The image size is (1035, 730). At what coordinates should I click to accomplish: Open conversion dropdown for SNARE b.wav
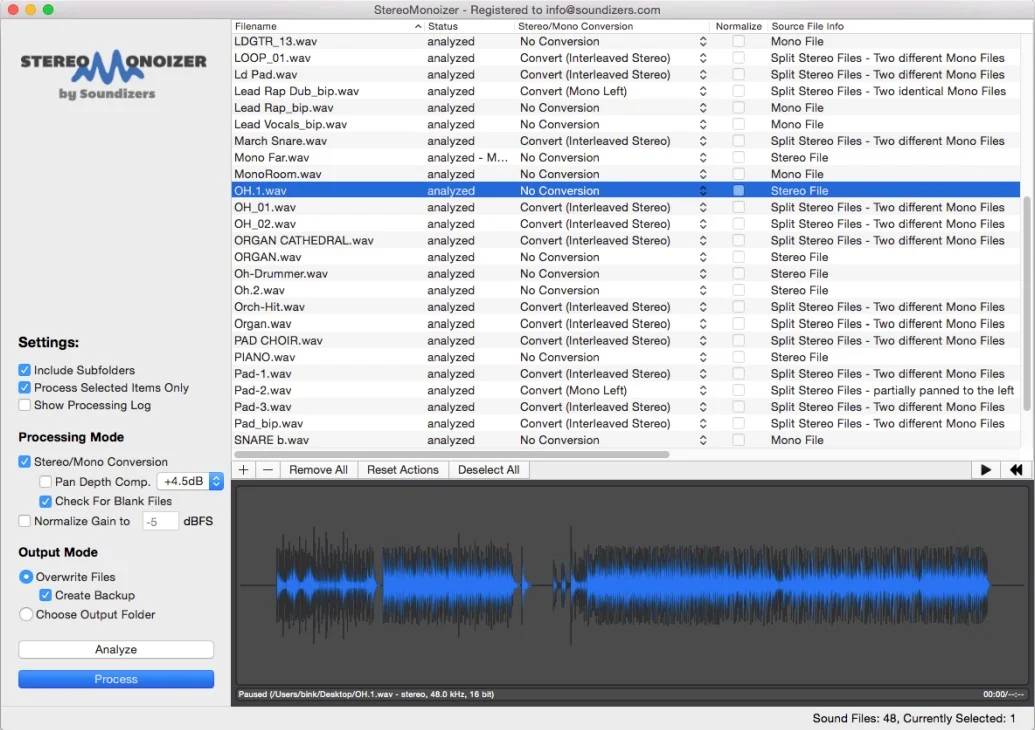tap(703, 440)
